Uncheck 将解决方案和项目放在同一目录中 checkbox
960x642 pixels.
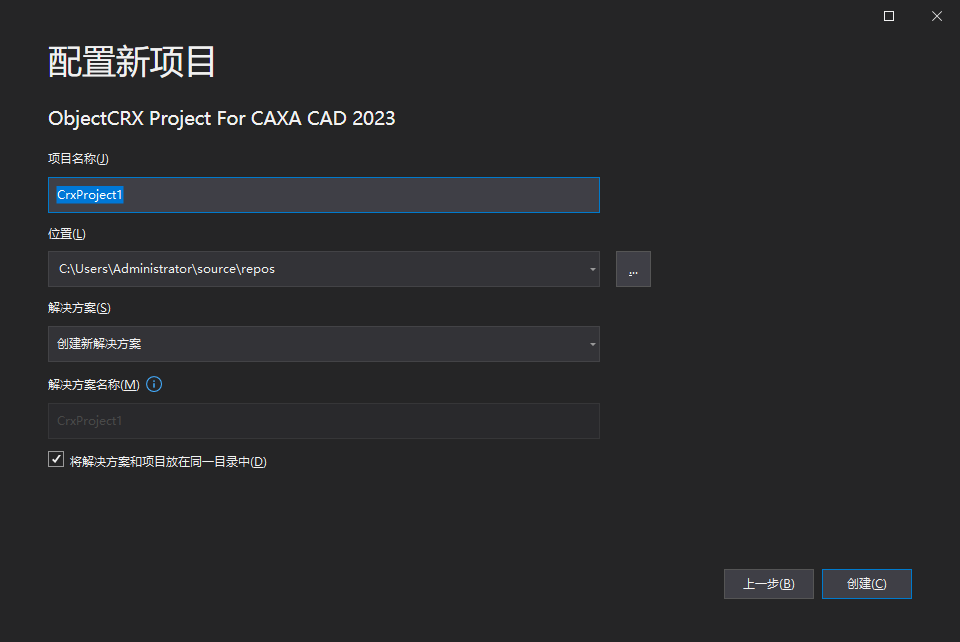[x=56, y=460]
